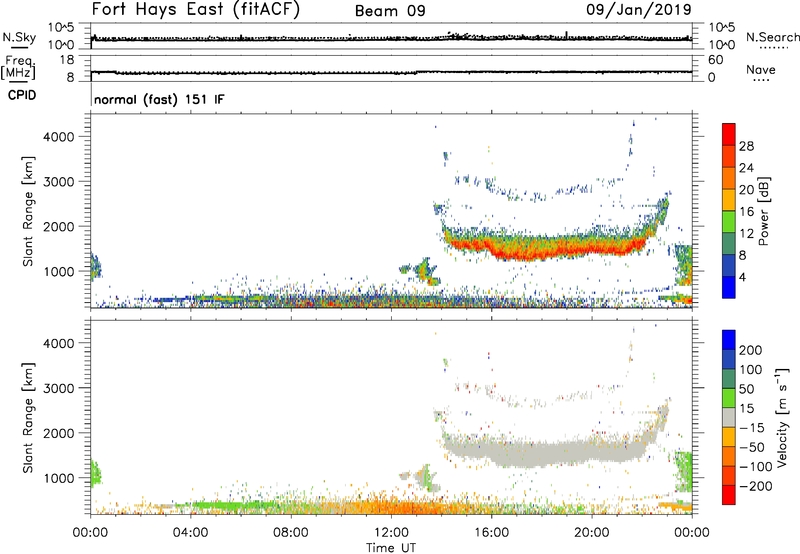The height and width of the screenshot is (554, 800).
Task: Click the date '09/Jan/2019'
Action: pyautogui.click(x=639, y=9)
